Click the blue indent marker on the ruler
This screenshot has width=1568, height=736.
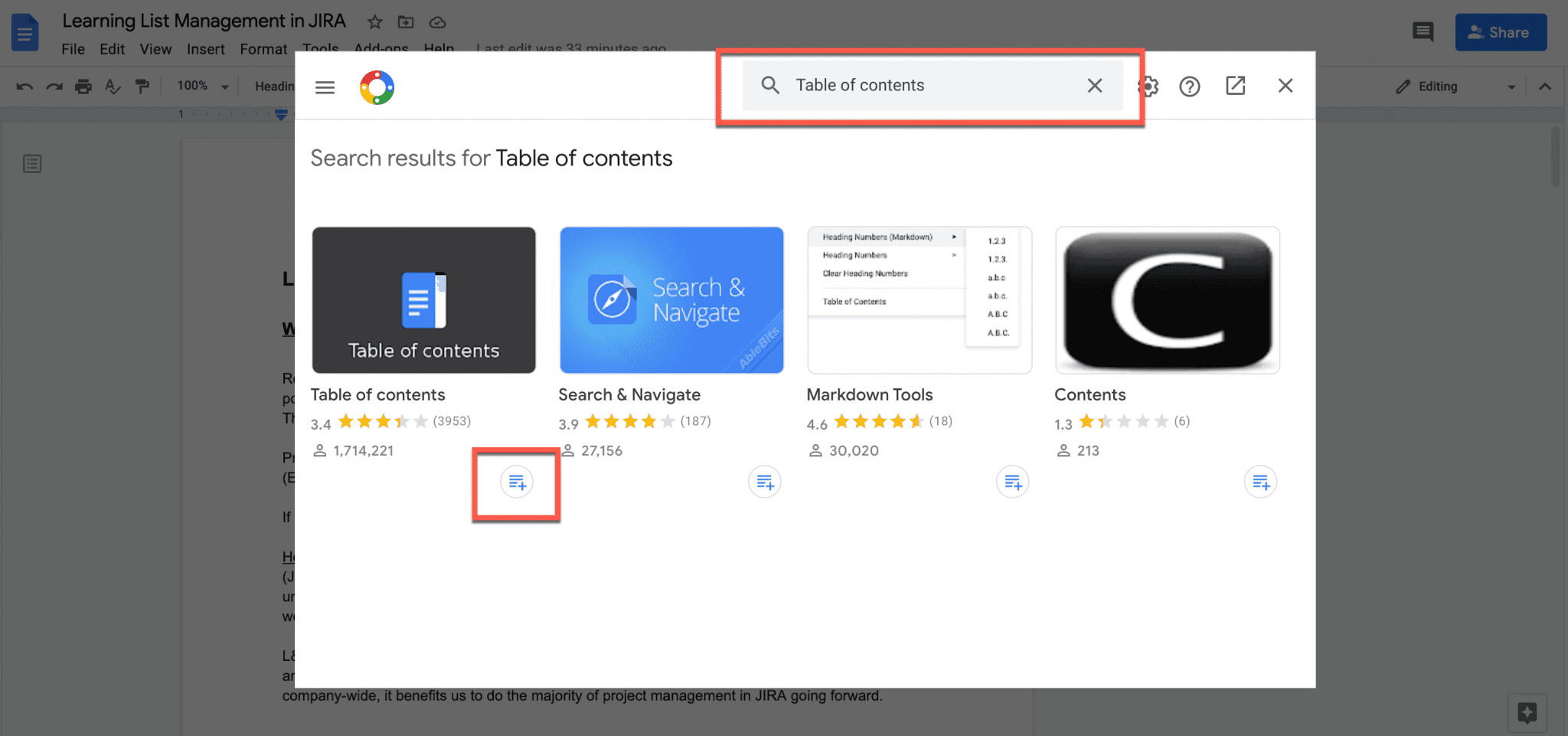pos(280,114)
